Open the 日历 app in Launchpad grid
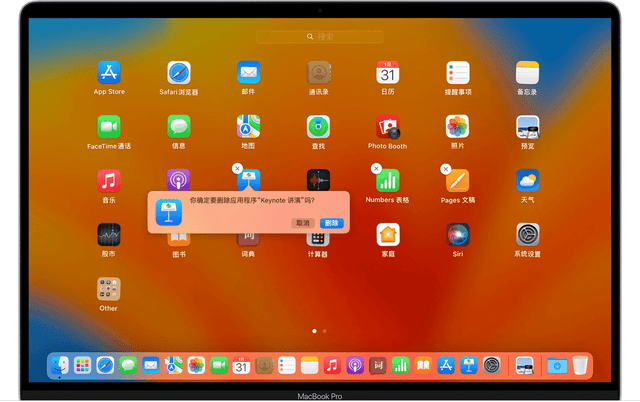 388,73
